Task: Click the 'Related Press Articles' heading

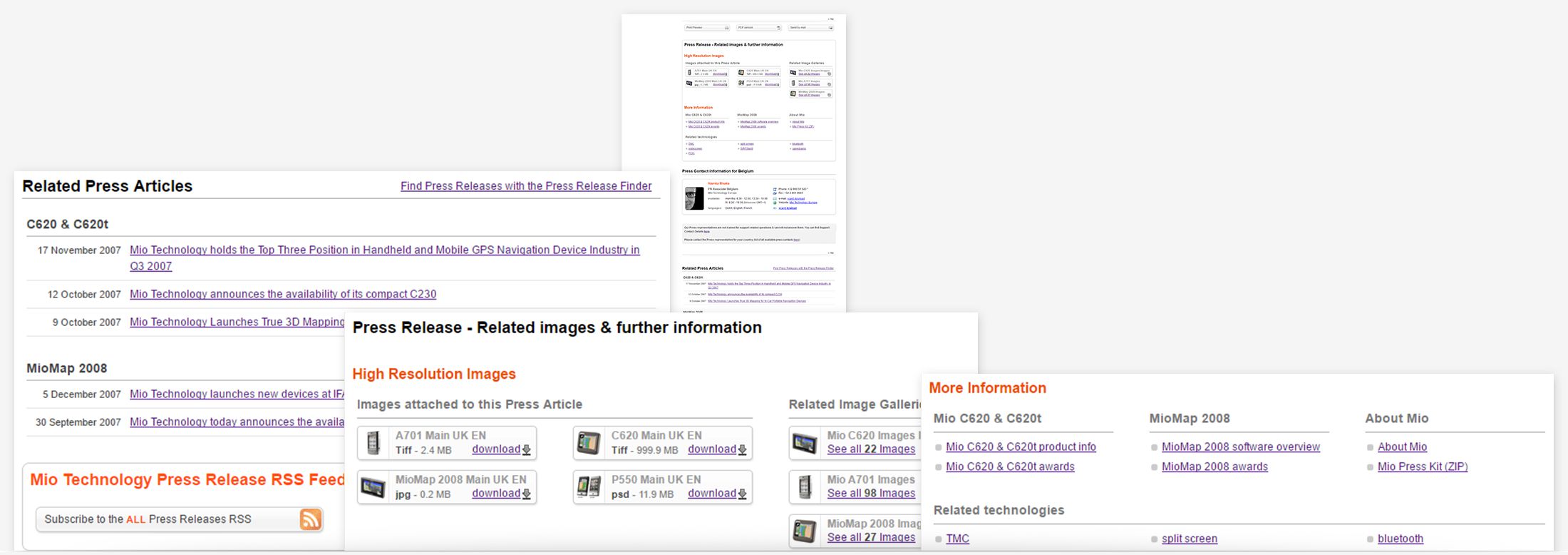Action: pos(108,186)
